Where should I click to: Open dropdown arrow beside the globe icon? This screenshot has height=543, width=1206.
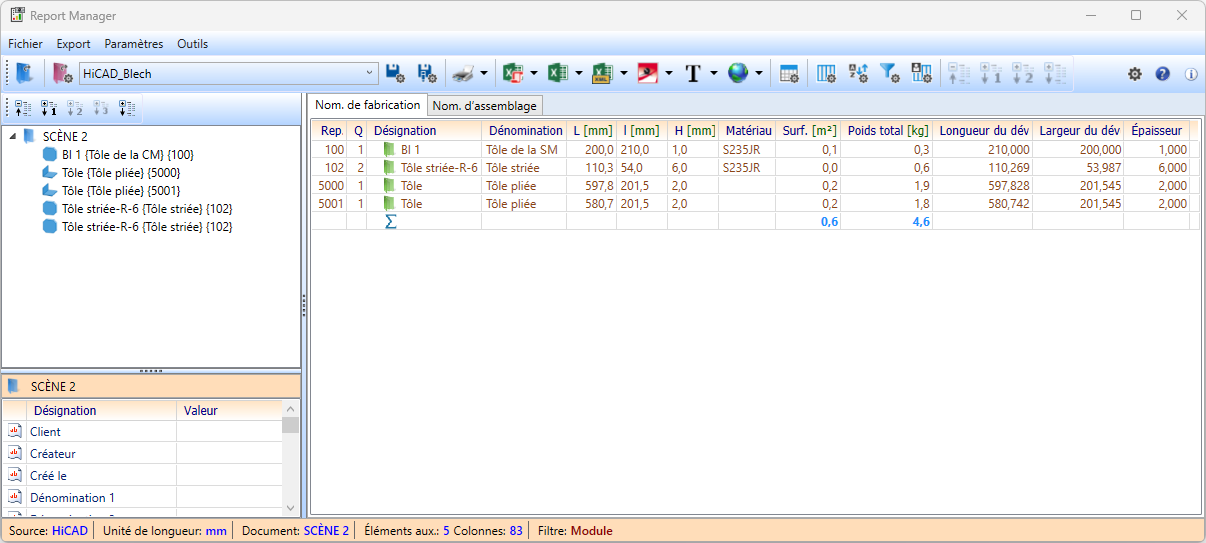pos(759,73)
